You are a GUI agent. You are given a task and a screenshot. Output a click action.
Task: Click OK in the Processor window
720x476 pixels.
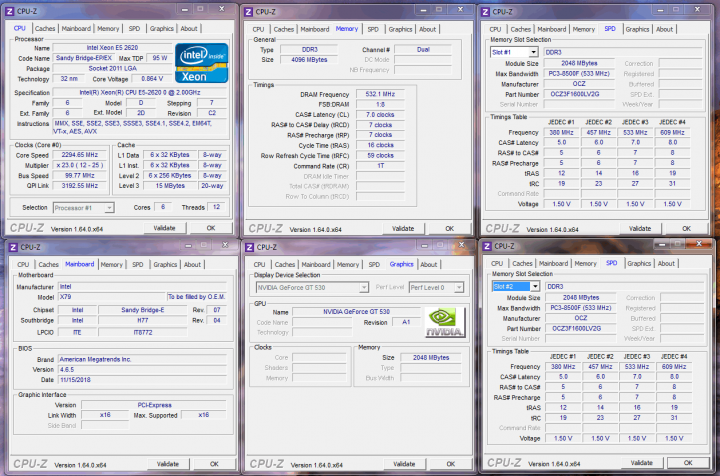pos(211,228)
